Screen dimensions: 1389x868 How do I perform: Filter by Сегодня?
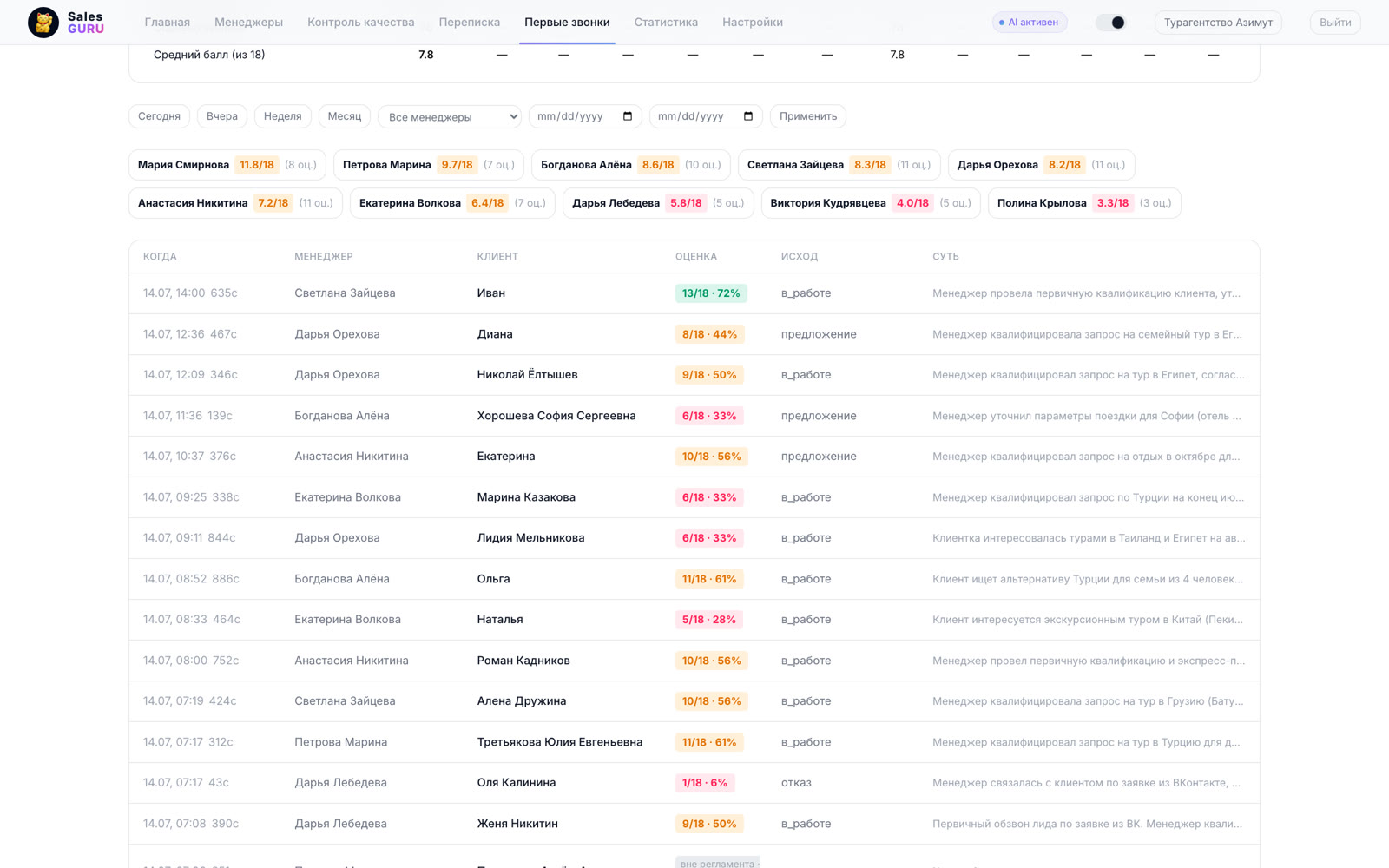pyautogui.click(x=159, y=116)
